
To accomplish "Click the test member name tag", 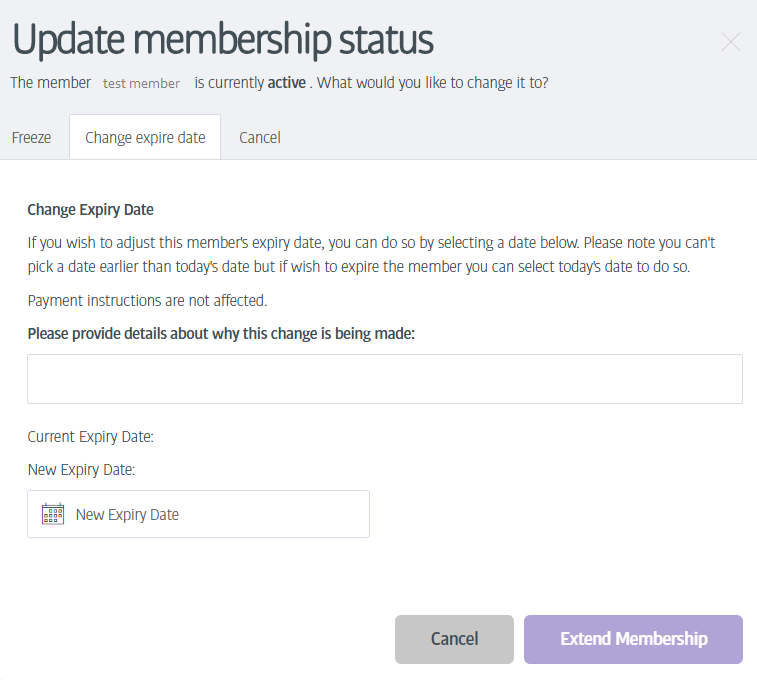I will click(141, 84).
